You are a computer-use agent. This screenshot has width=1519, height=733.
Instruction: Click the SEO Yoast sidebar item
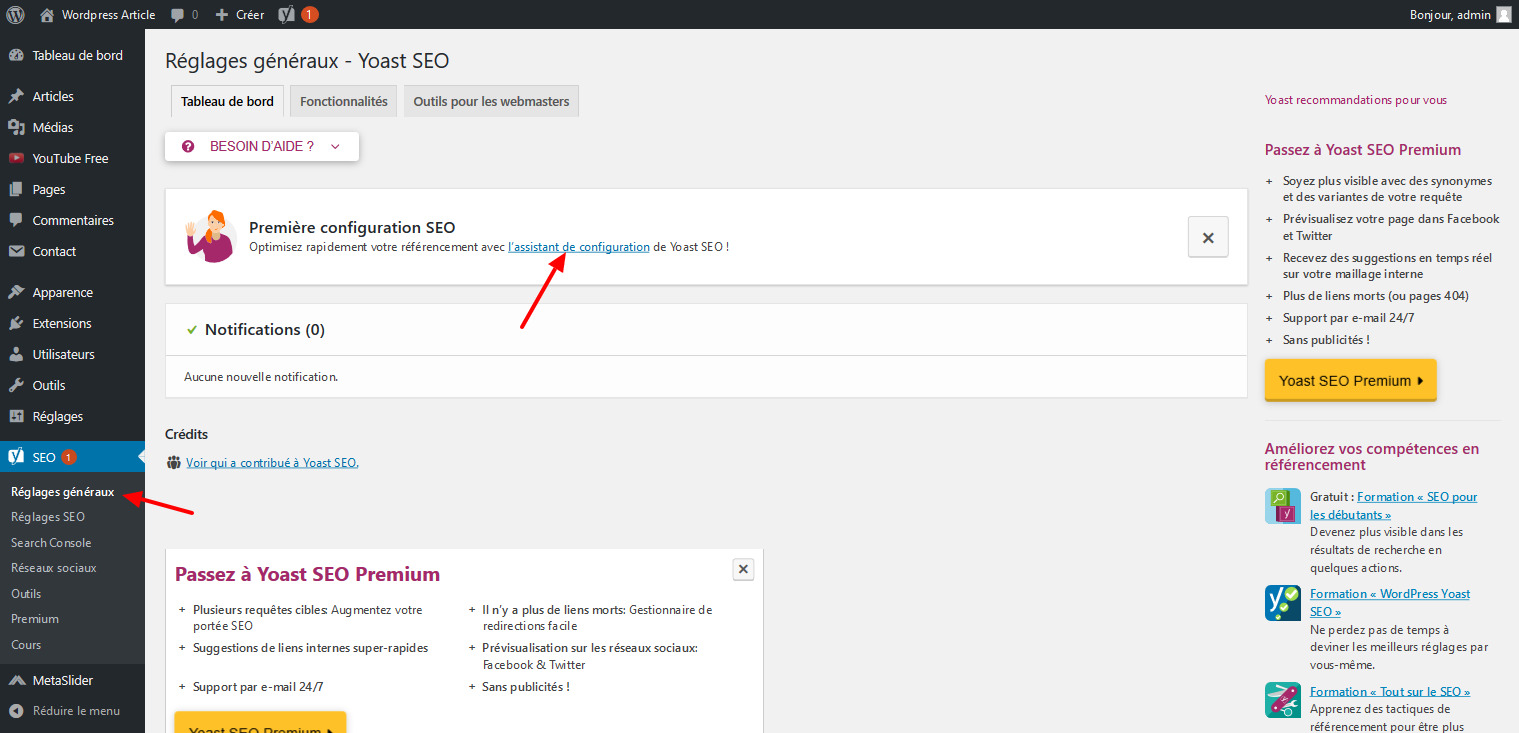pyautogui.click(x=72, y=457)
